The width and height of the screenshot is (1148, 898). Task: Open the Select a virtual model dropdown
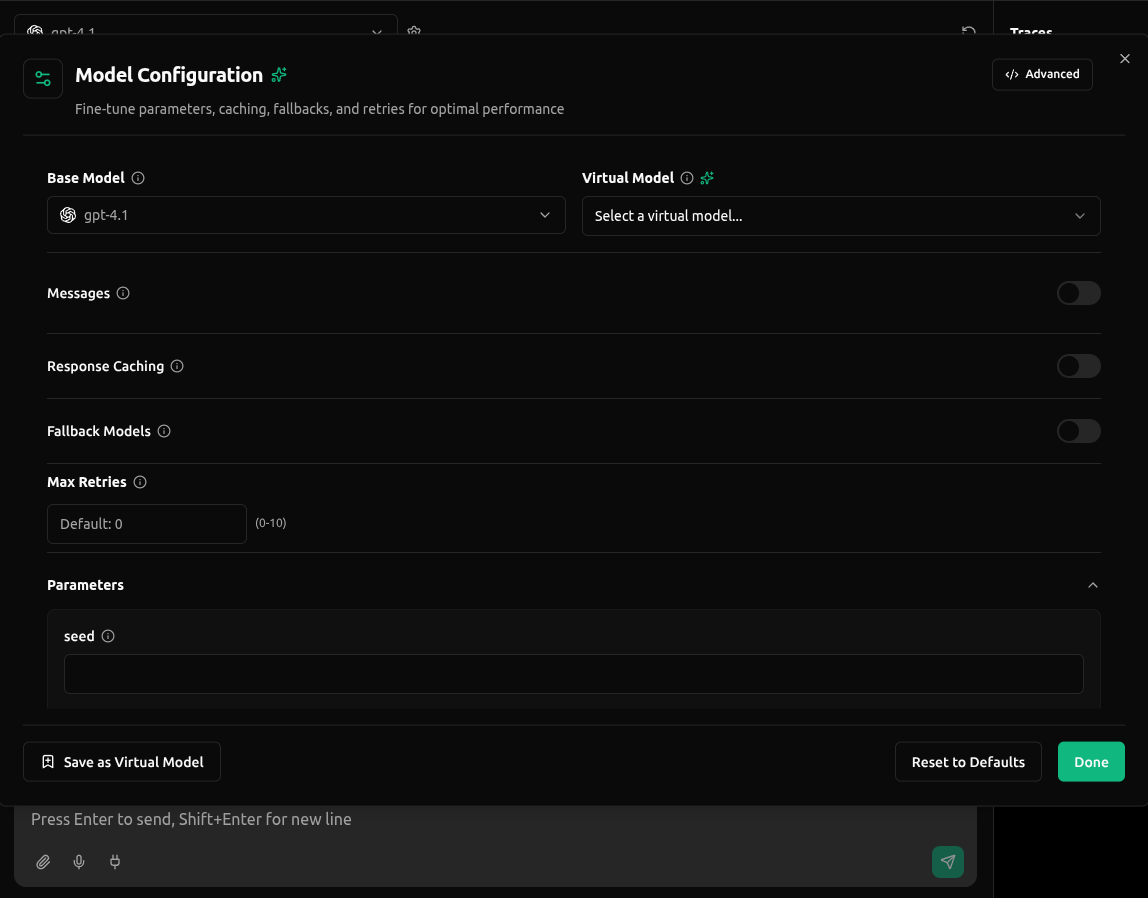[x=840, y=216]
